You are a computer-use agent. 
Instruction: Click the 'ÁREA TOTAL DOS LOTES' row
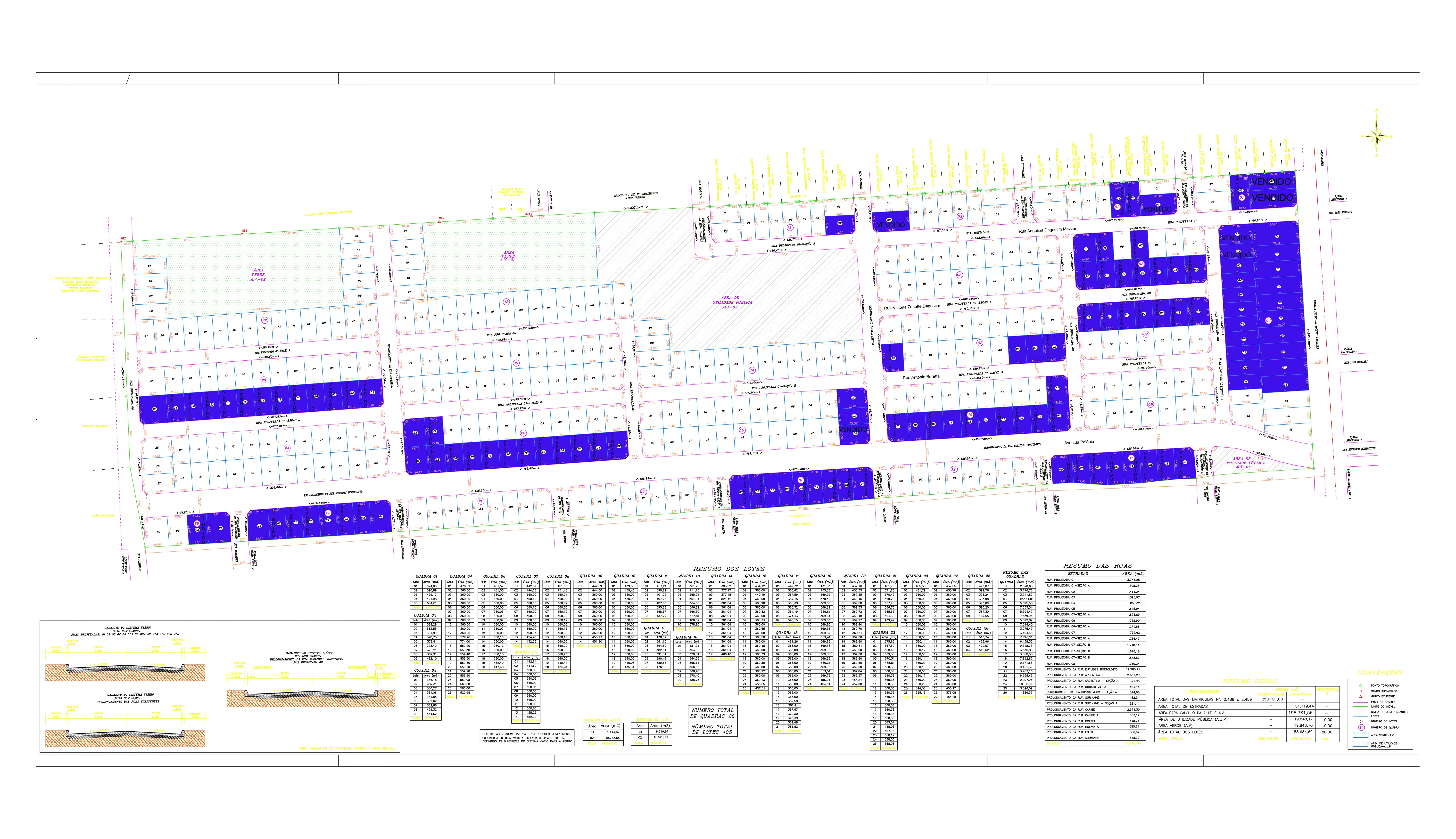click(x=1247, y=732)
